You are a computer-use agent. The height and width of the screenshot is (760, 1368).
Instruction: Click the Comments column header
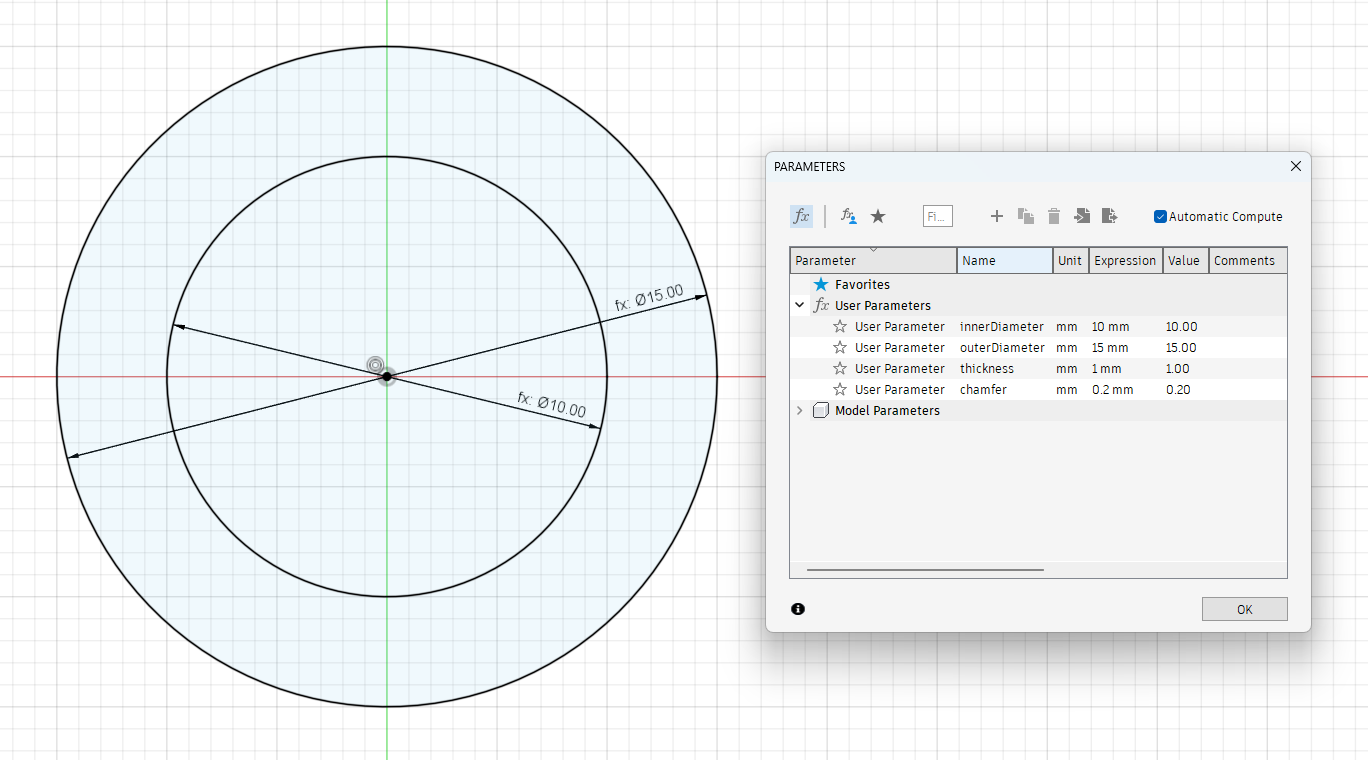click(x=1248, y=261)
